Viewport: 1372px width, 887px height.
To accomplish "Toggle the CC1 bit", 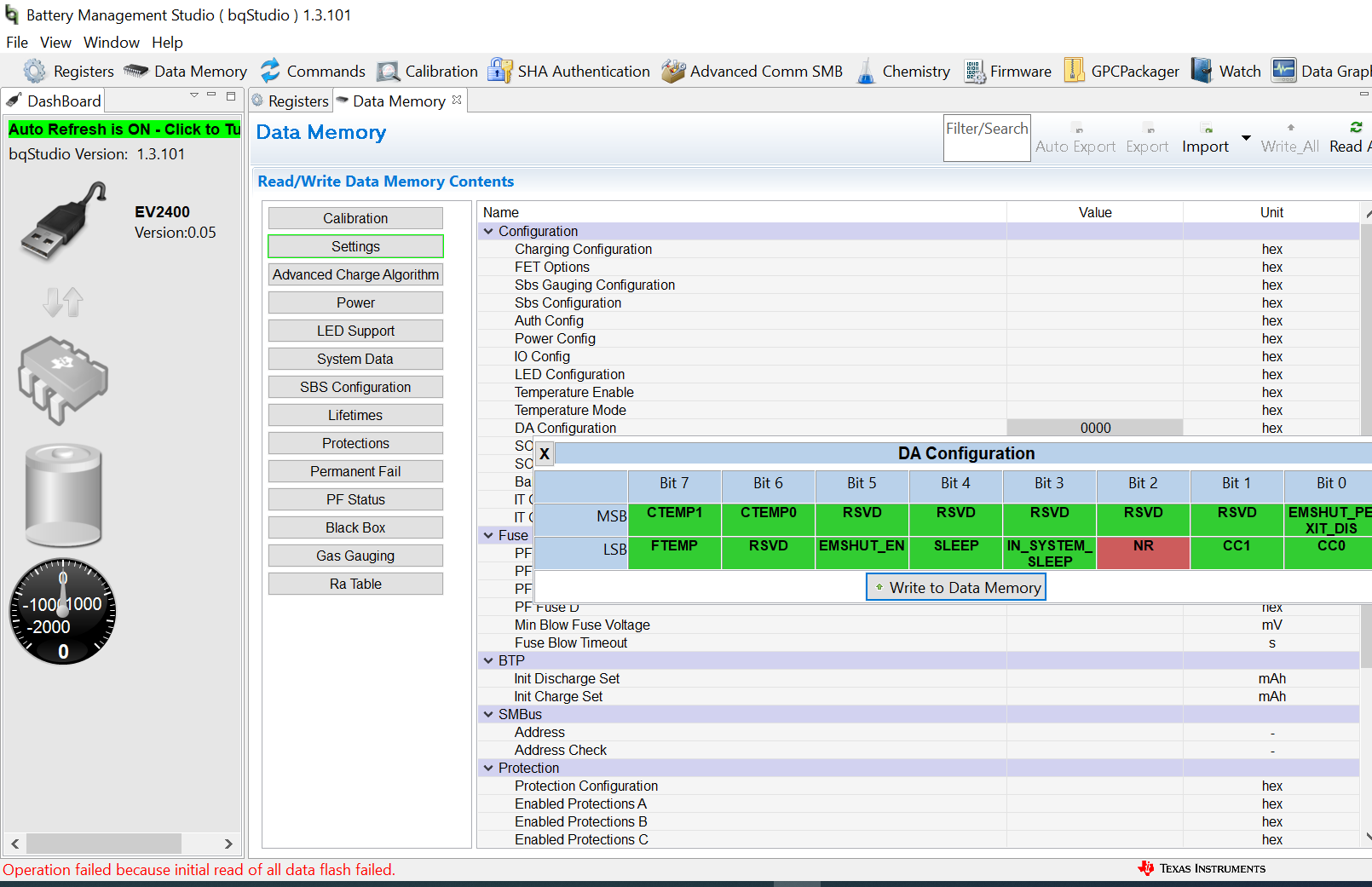I will click(1237, 553).
